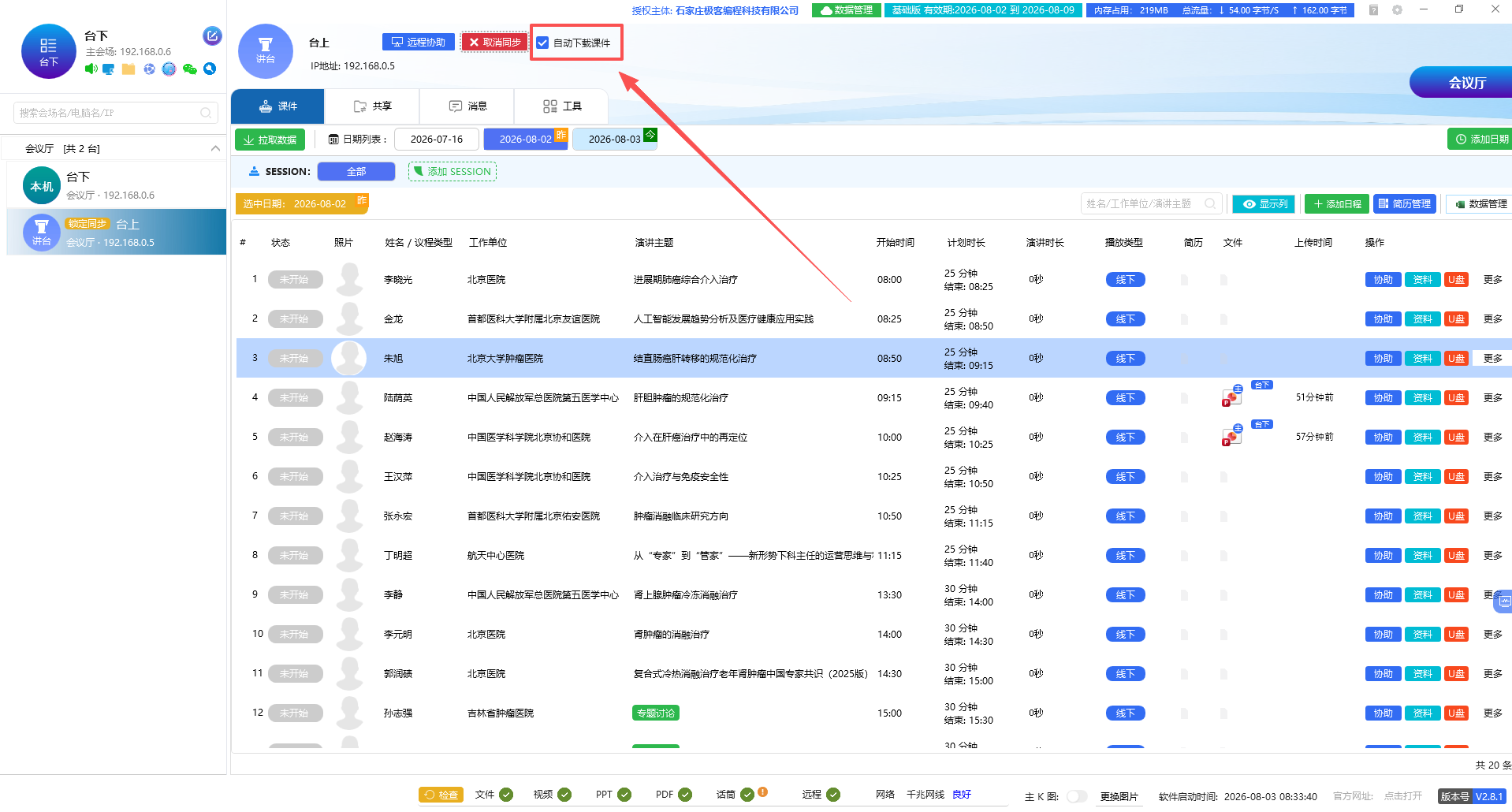Click the blue remote-desktop monitor icon

pos(109,69)
